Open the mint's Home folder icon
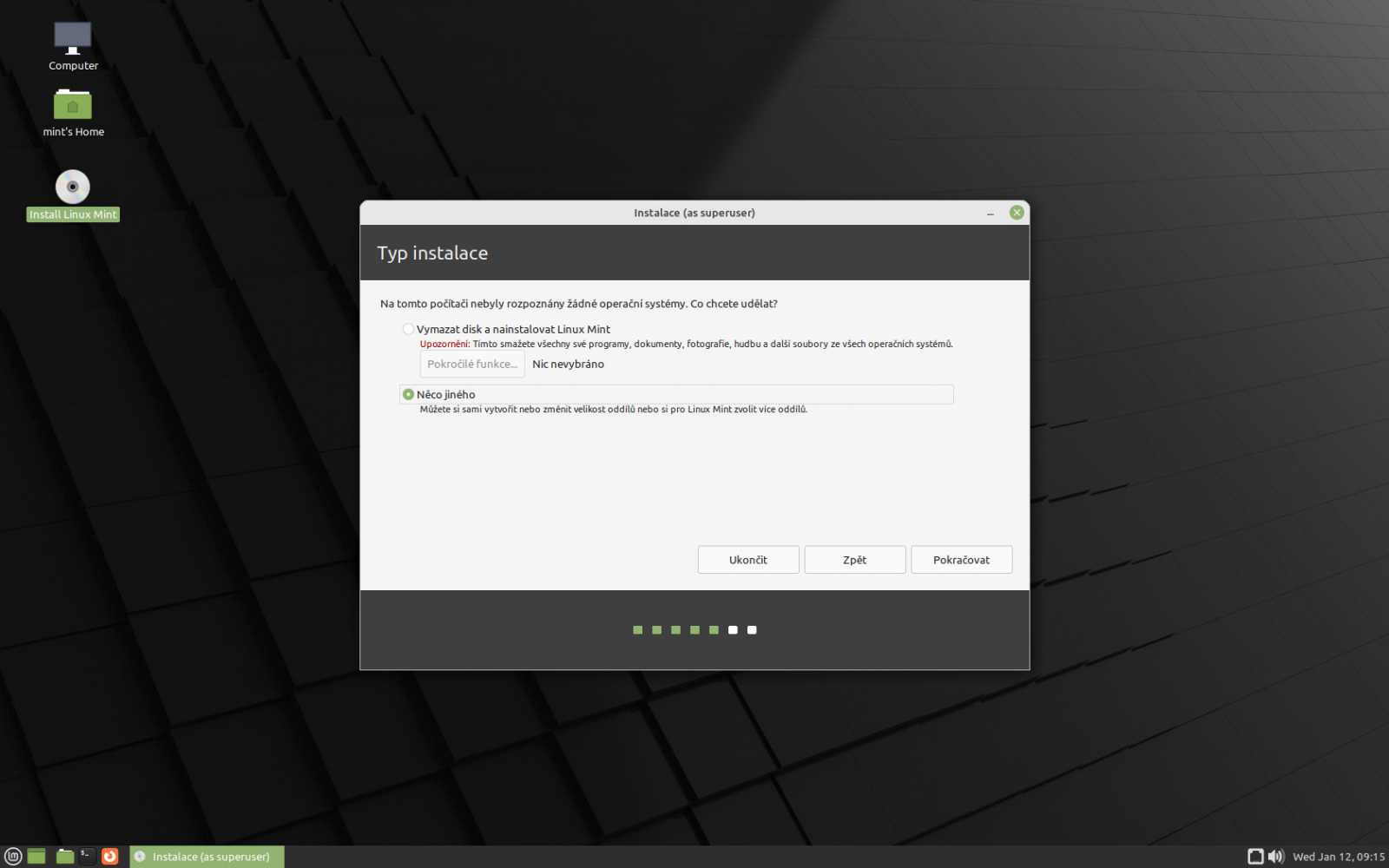Image resolution: width=1389 pixels, height=868 pixels. pyautogui.click(x=73, y=113)
